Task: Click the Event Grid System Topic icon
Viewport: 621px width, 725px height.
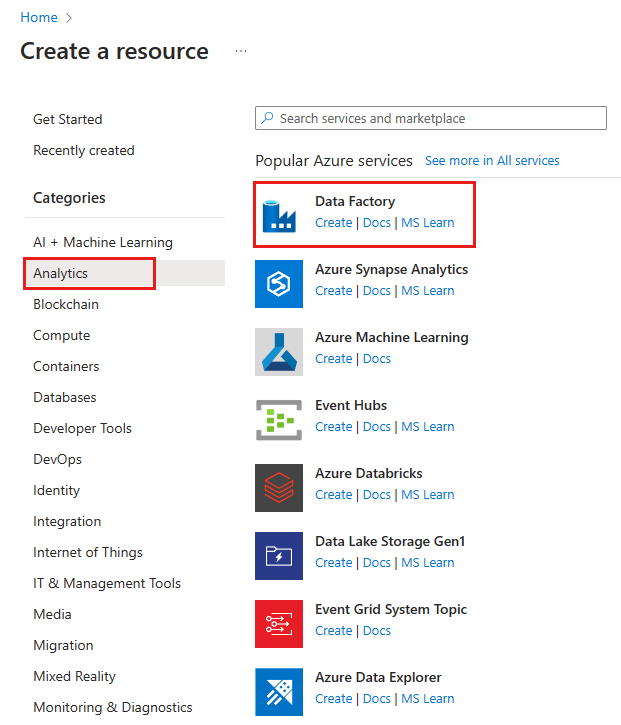Action: point(279,624)
